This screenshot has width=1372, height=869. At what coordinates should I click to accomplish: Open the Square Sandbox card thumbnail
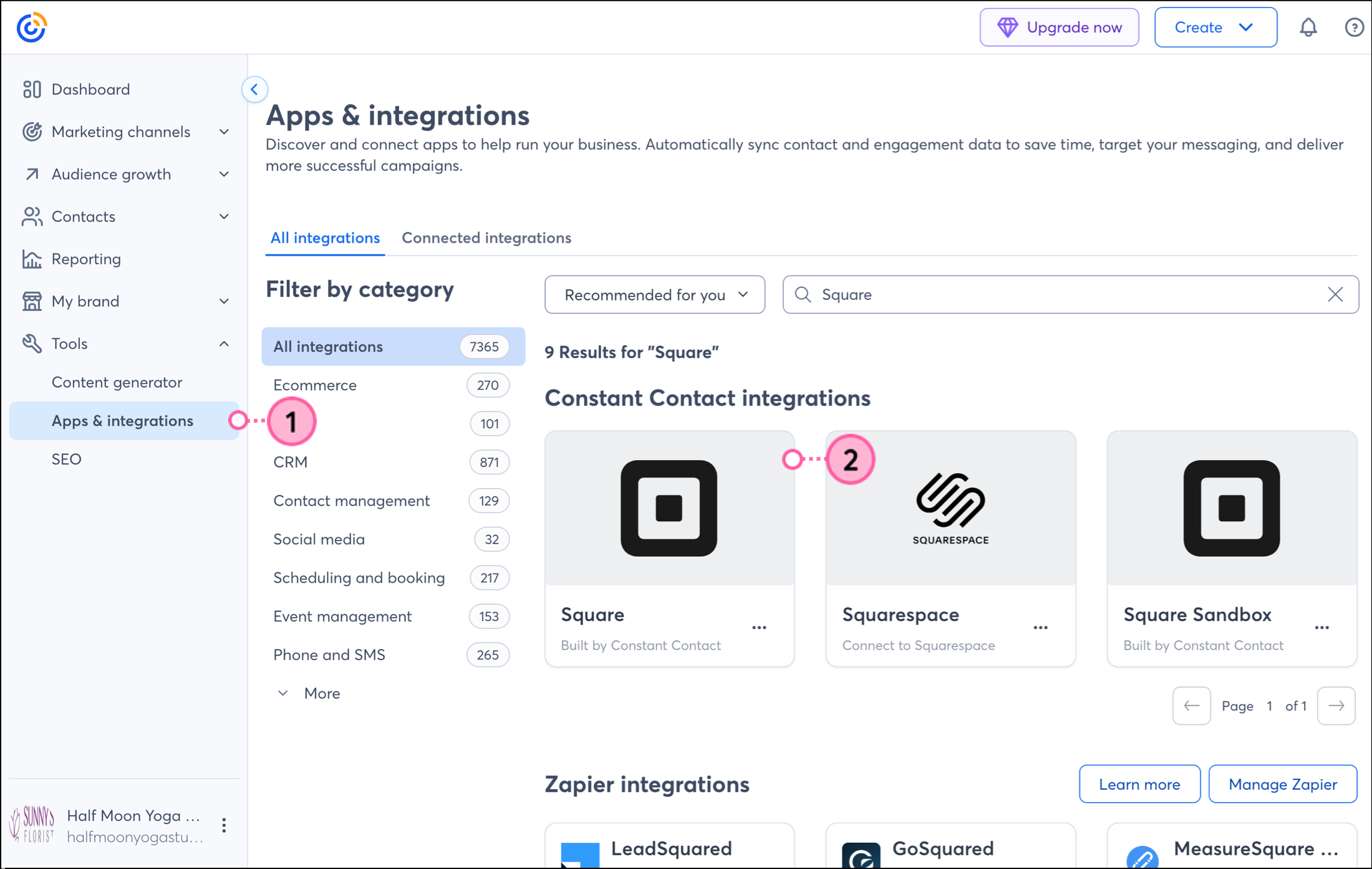pyautogui.click(x=1232, y=508)
